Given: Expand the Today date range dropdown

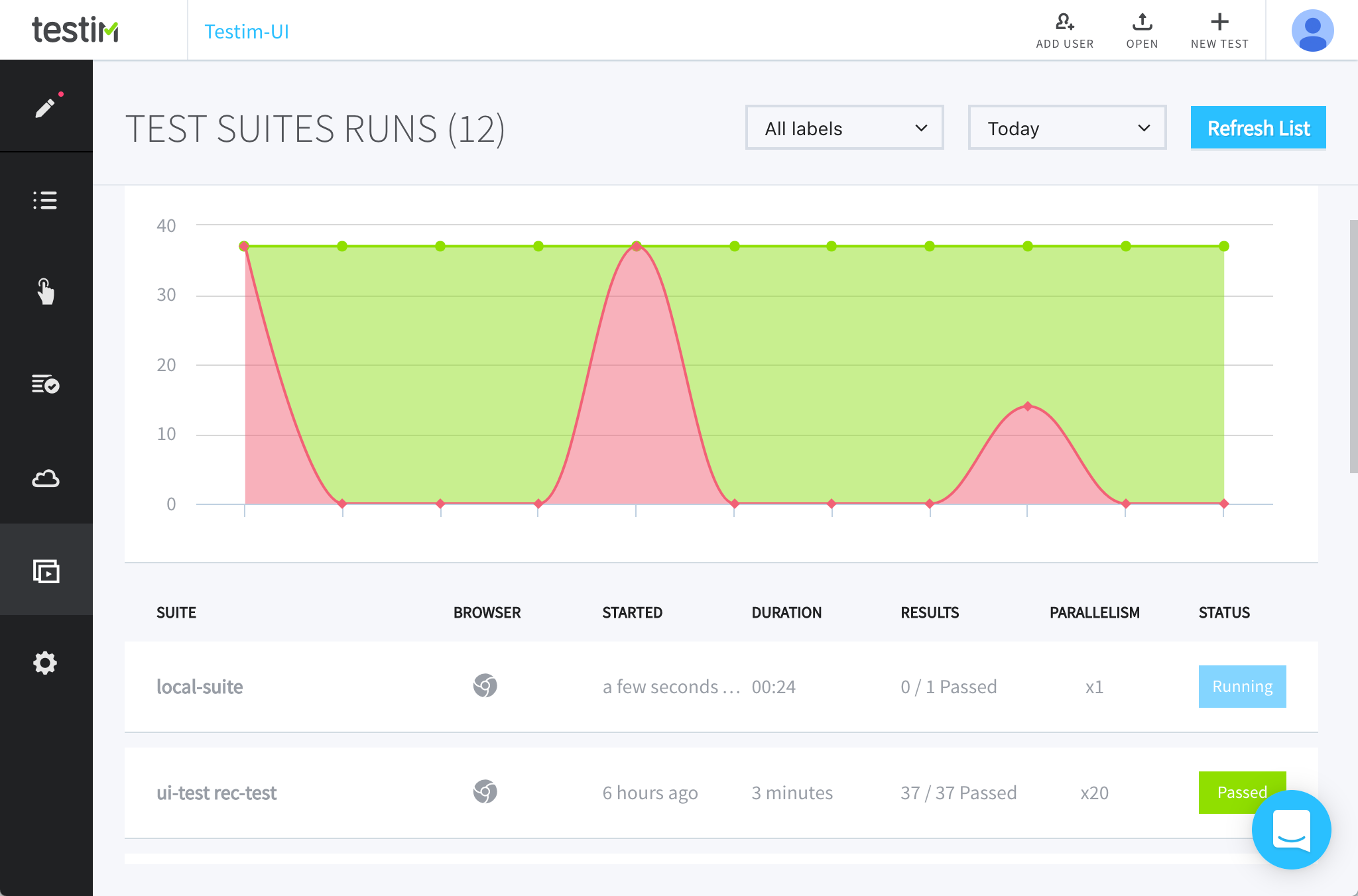Looking at the screenshot, I should (x=1067, y=128).
